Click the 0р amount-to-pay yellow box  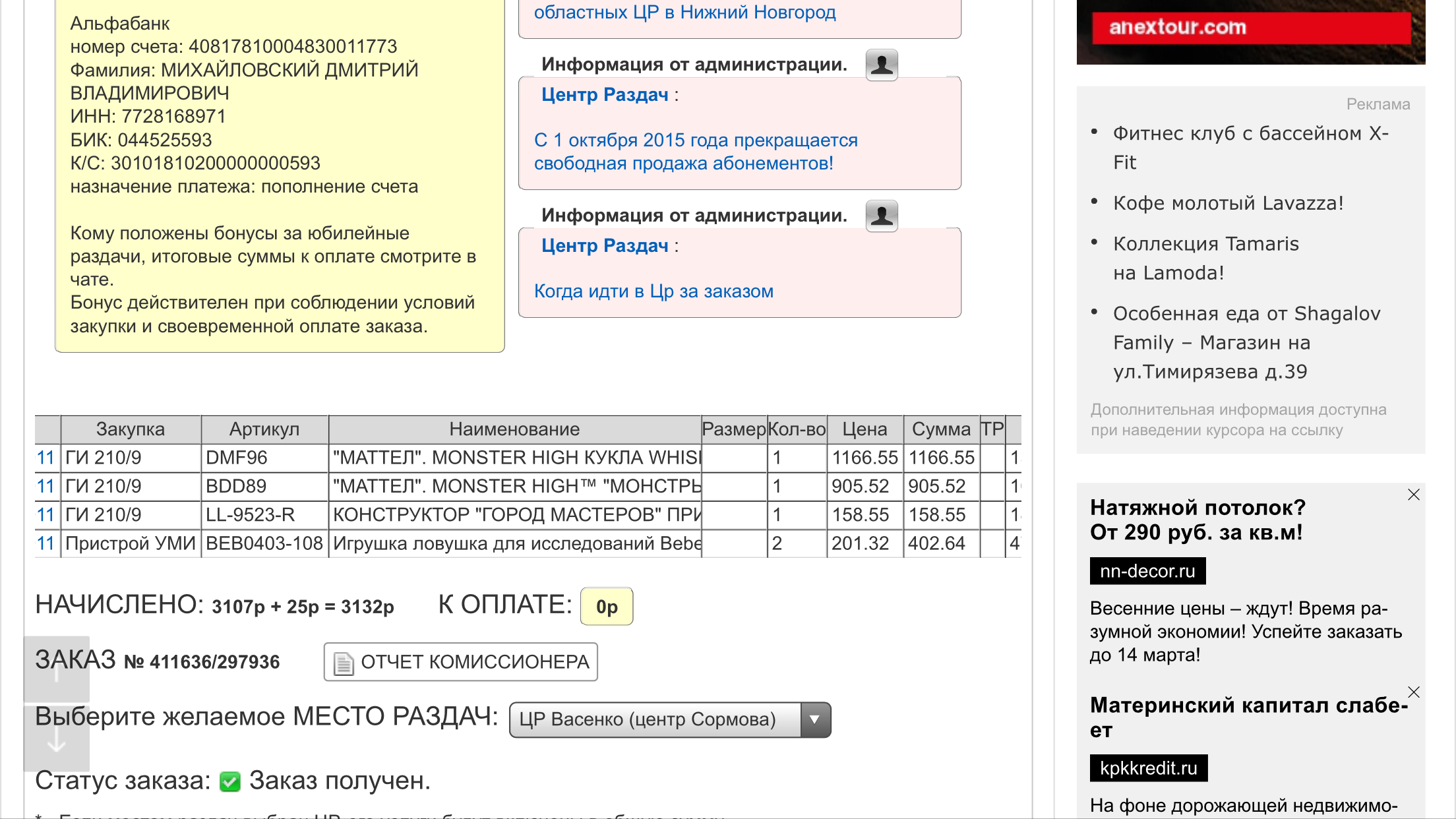coord(606,607)
